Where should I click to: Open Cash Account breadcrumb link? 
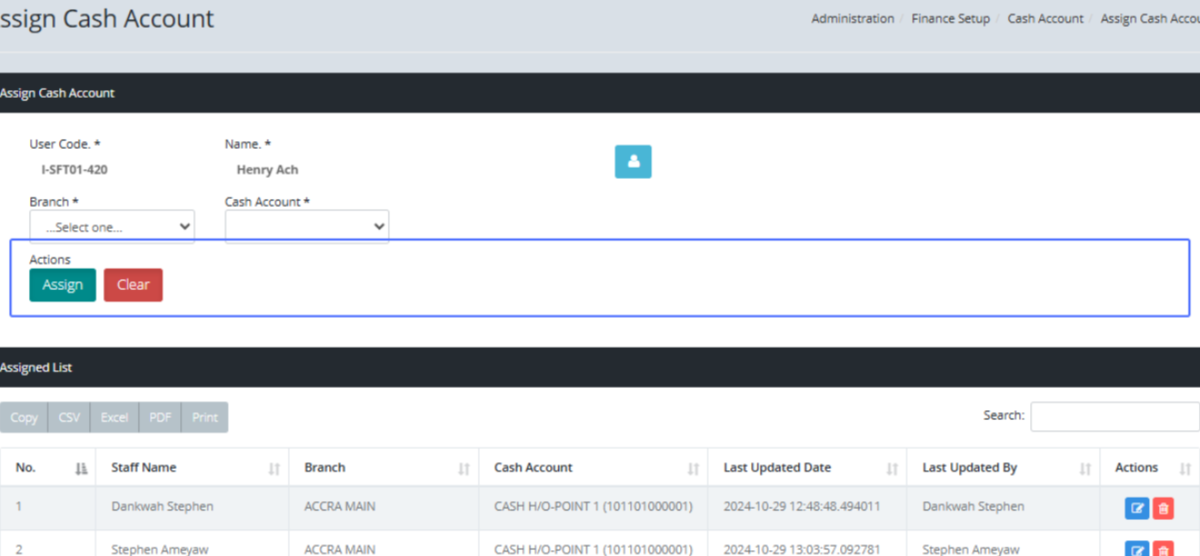point(1045,19)
